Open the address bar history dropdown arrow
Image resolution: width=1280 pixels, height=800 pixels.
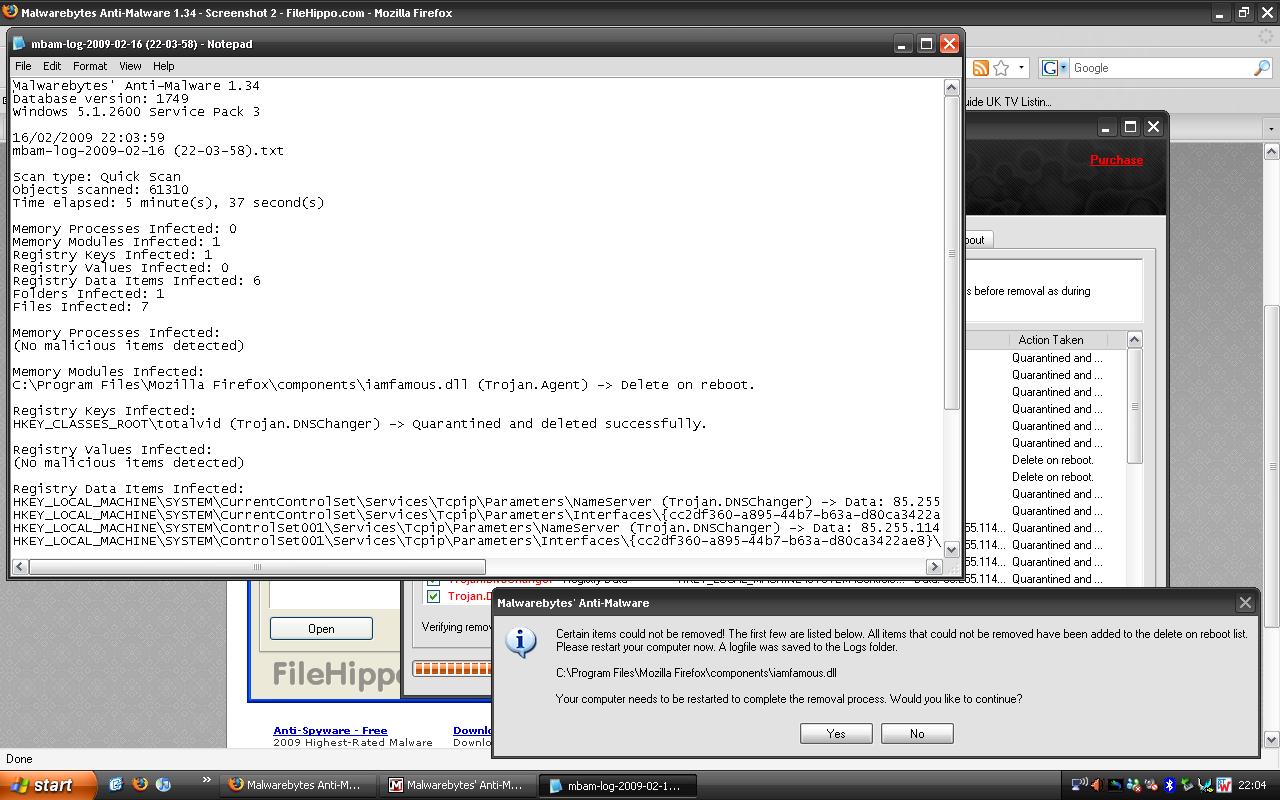tap(1021, 68)
